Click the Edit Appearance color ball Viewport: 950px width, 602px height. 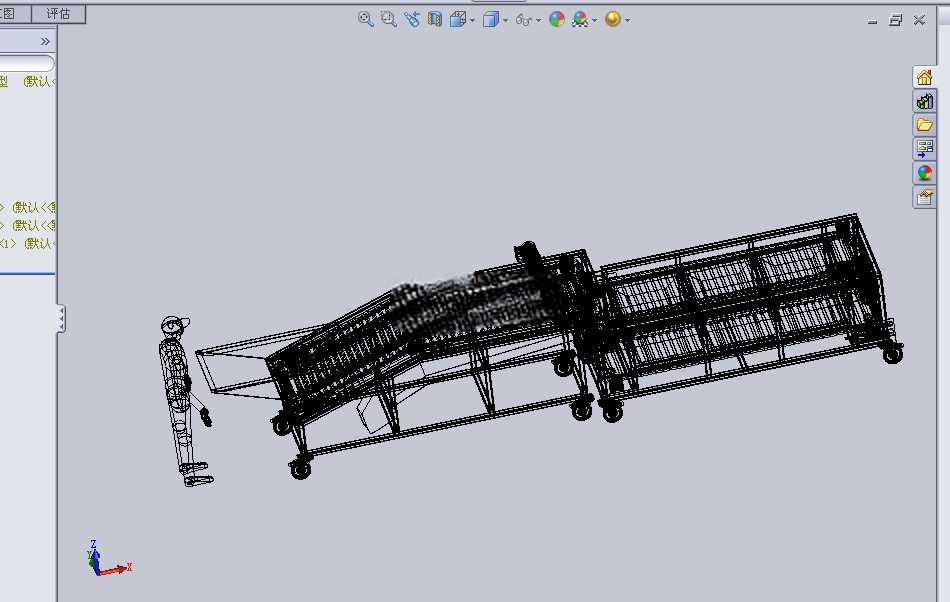point(557,19)
